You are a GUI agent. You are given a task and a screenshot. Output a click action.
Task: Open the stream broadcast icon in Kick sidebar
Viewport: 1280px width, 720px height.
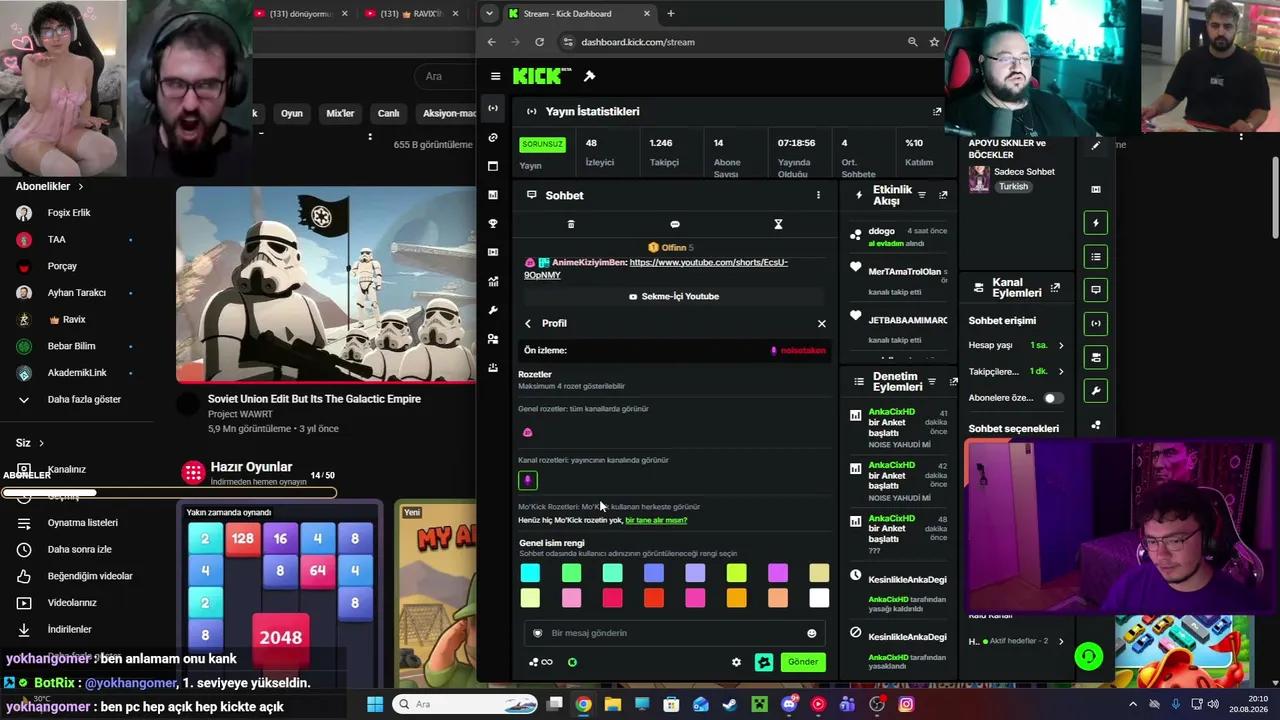(x=493, y=108)
